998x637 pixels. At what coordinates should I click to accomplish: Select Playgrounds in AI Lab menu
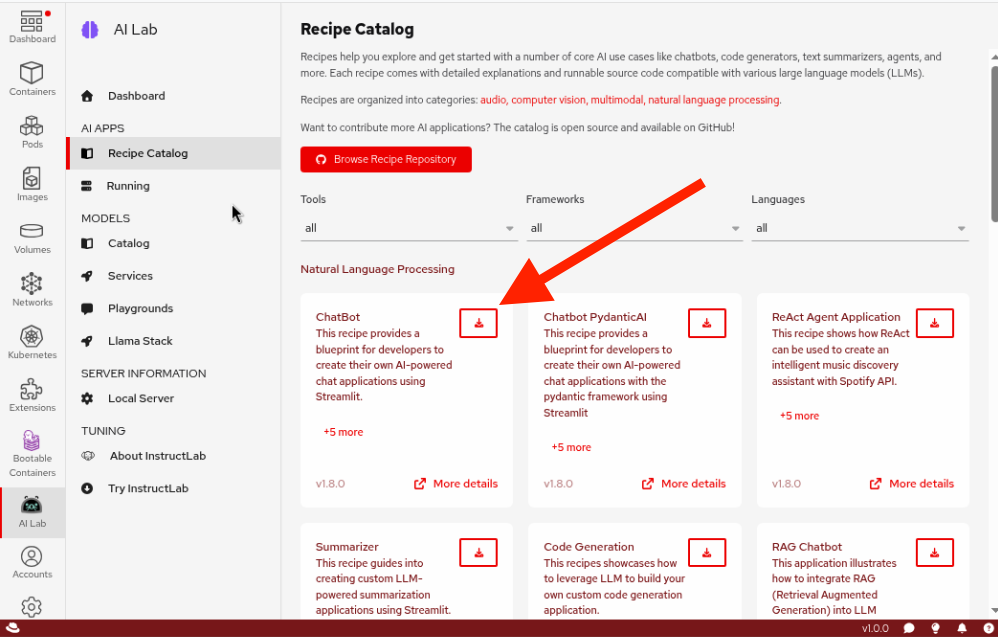coord(140,308)
